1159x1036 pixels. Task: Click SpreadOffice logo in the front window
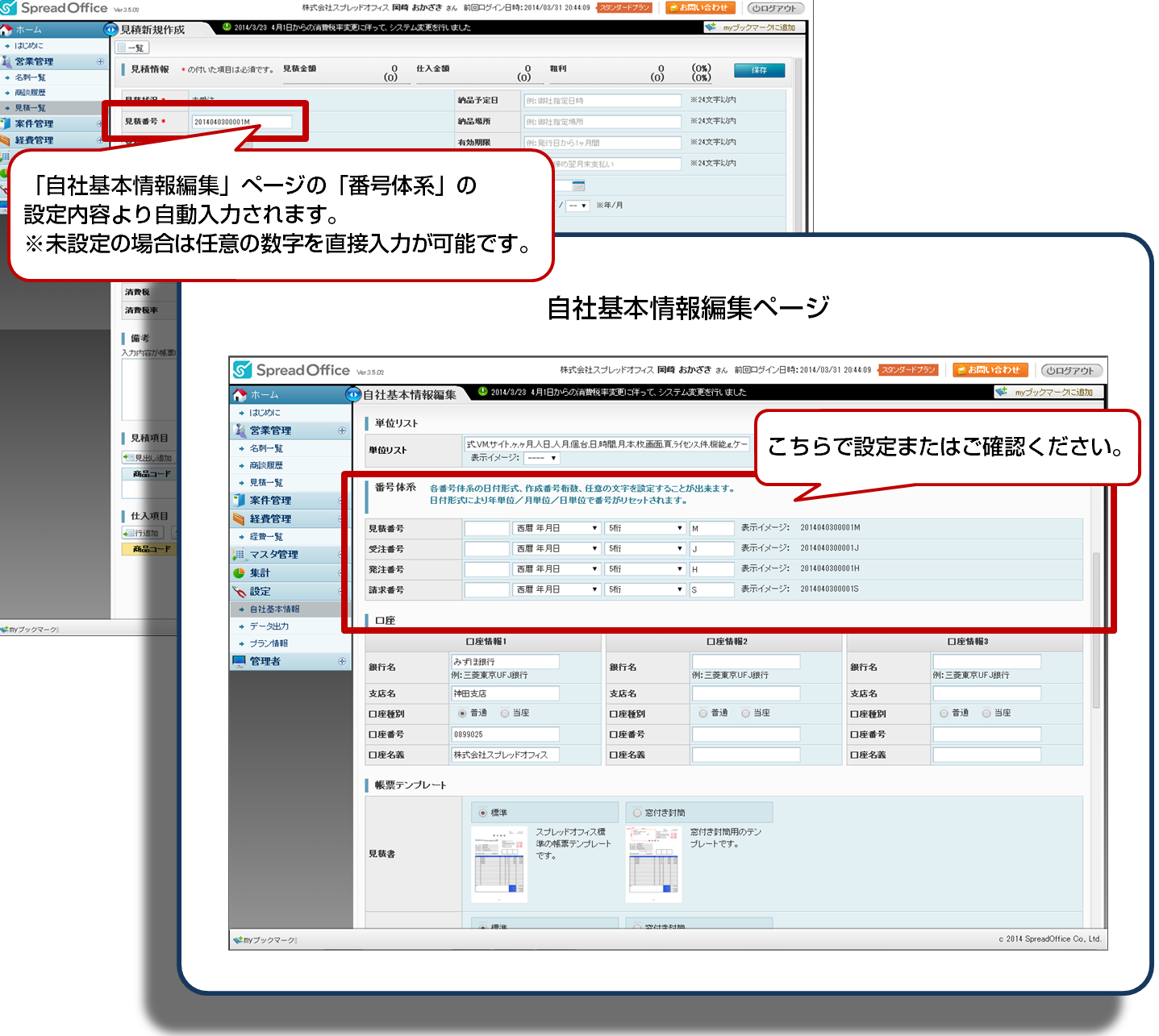click(x=291, y=370)
